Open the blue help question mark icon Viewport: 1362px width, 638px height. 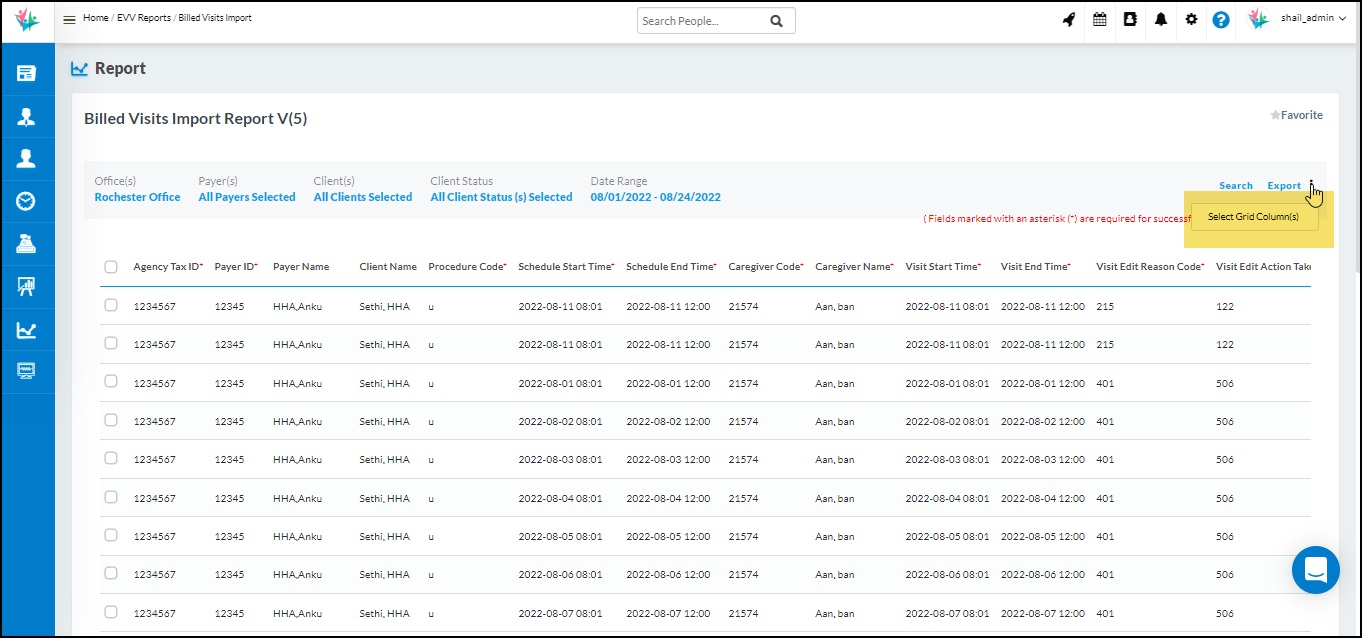pyautogui.click(x=1221, y=20)
